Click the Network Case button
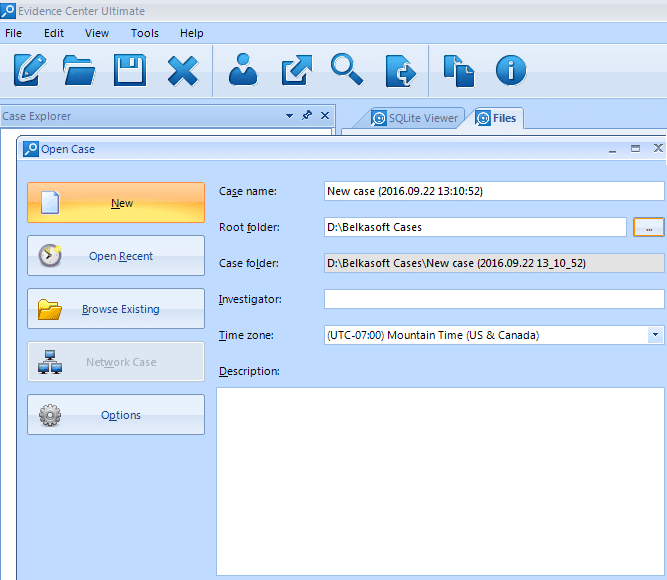The image size is (667, 580). click(116, 362)
